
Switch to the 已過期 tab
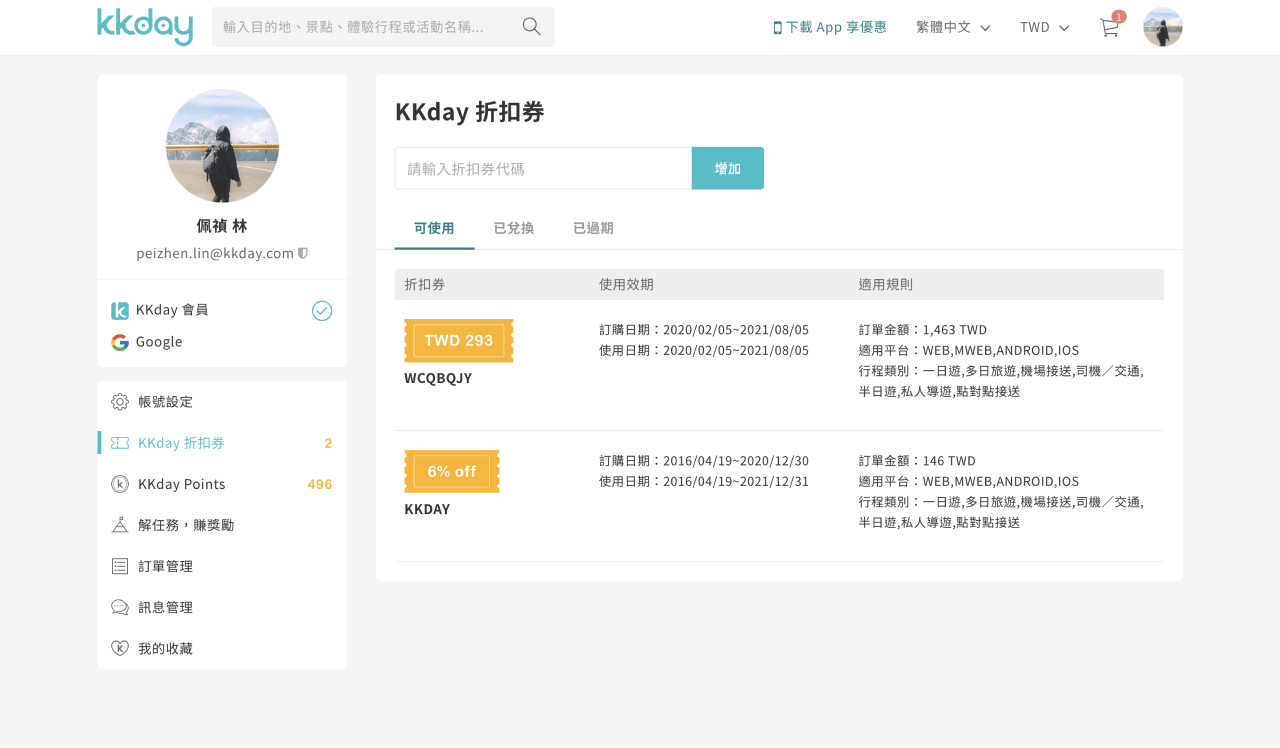click(593, 228)
